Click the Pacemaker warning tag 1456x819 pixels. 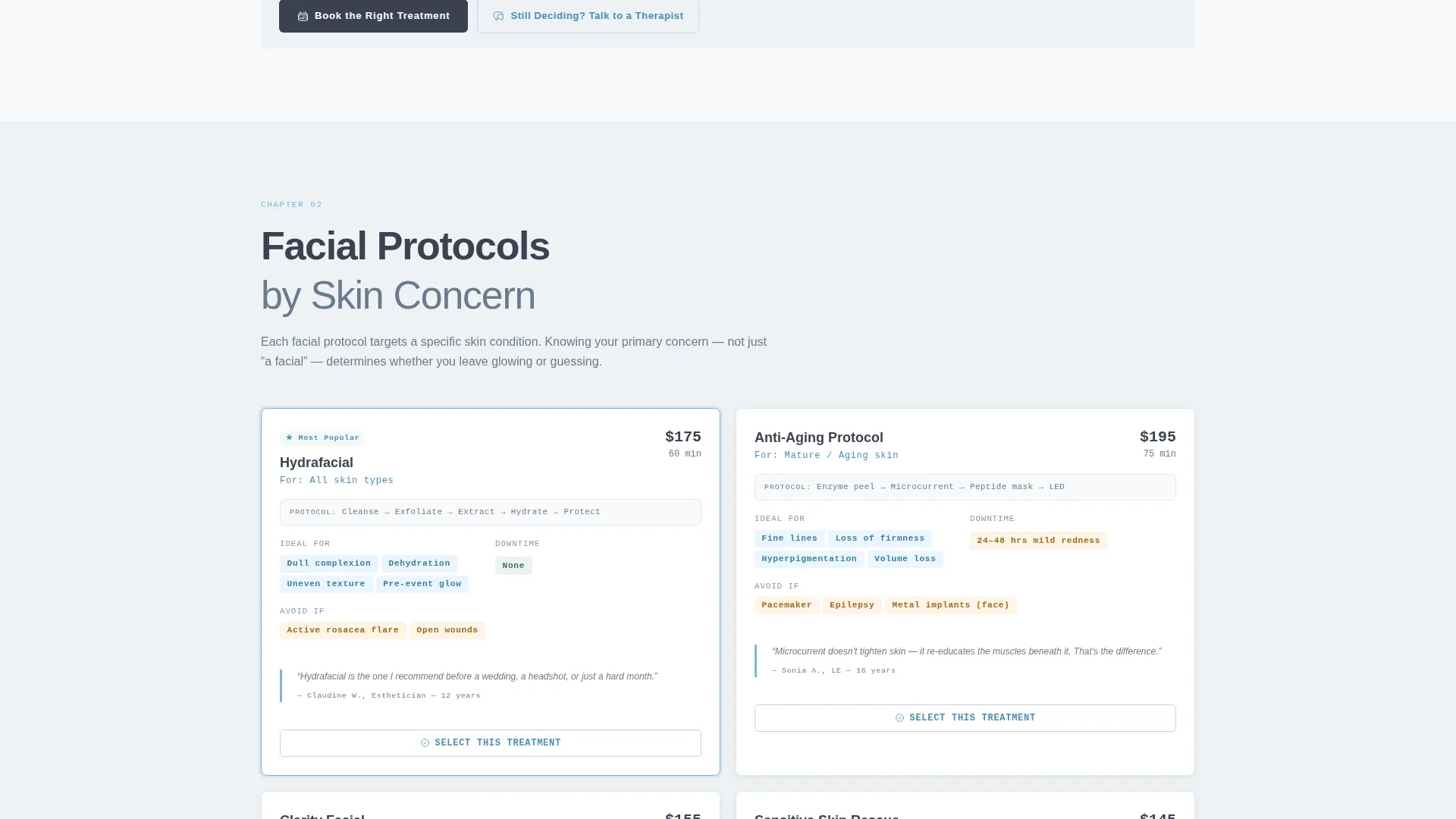point(786,605)
